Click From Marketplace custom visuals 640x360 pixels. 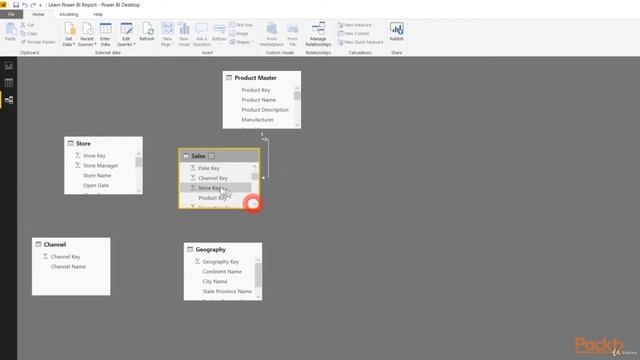point(271,34)
